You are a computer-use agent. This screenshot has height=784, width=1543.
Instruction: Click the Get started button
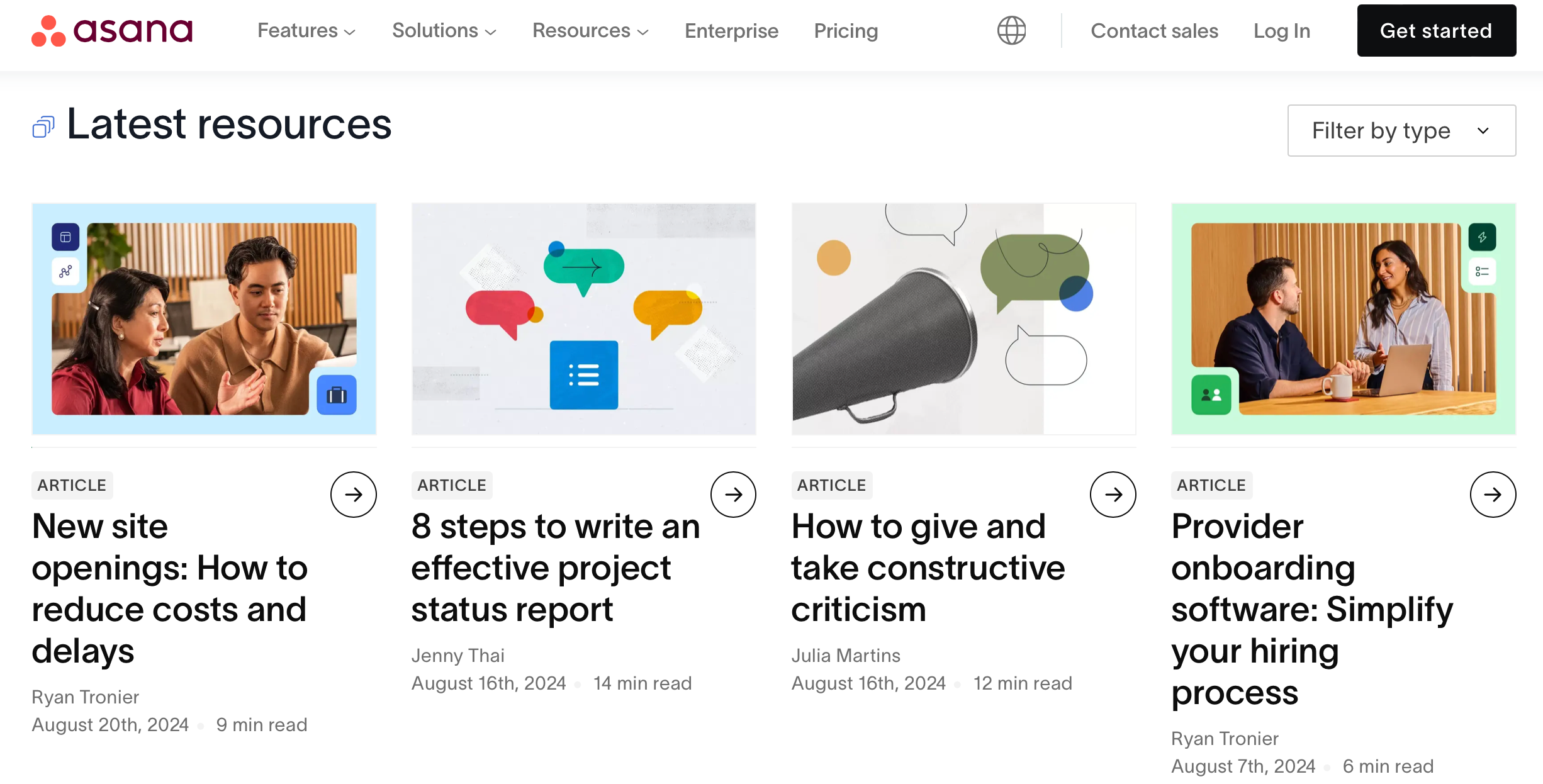coord(1436,31)
